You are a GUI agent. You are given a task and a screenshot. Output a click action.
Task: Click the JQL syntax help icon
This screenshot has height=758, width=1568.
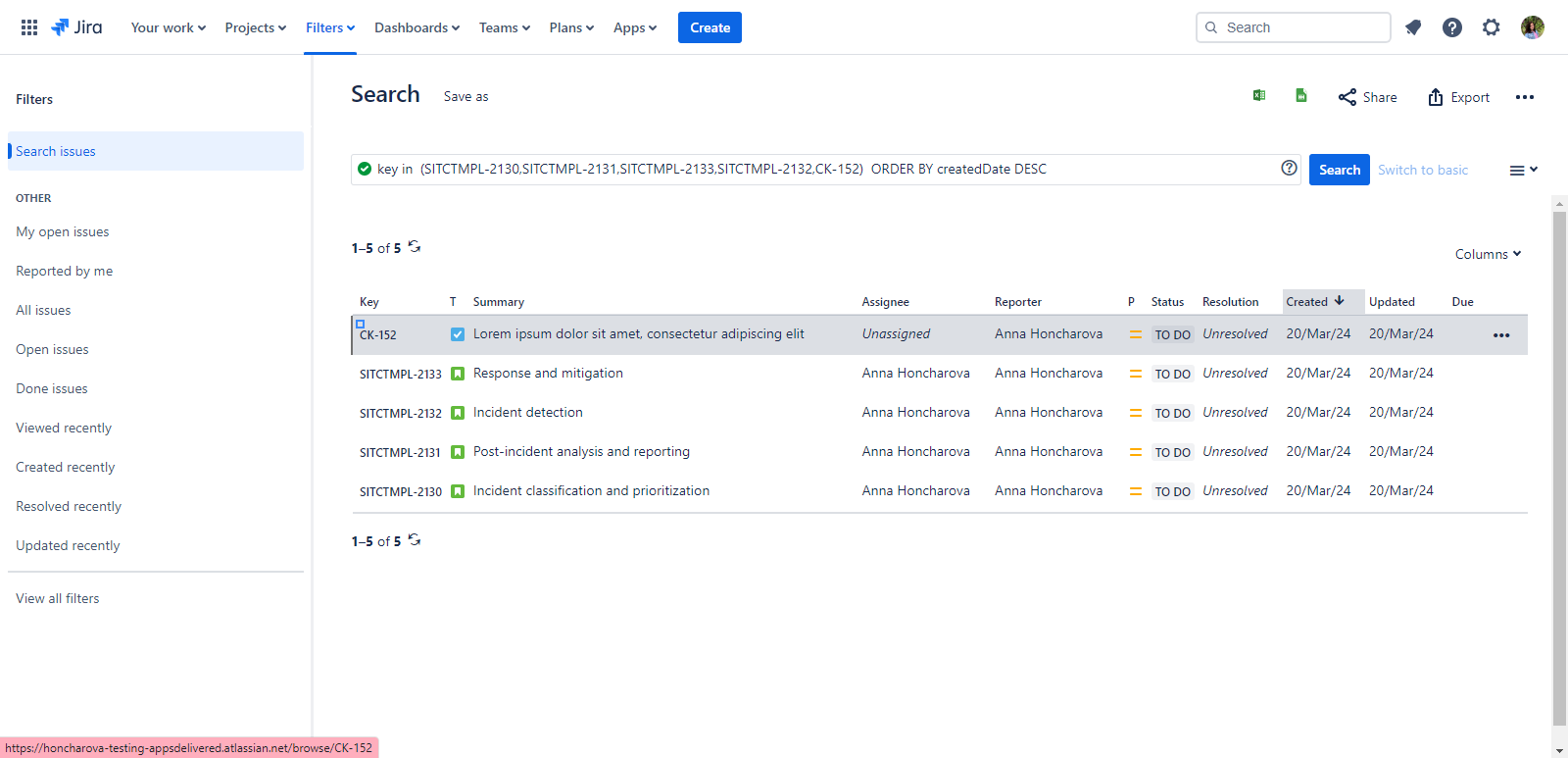pos(1290,168)
